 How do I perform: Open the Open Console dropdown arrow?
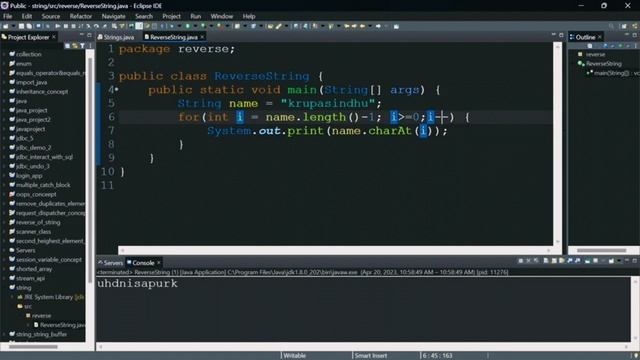click(619, 260)
